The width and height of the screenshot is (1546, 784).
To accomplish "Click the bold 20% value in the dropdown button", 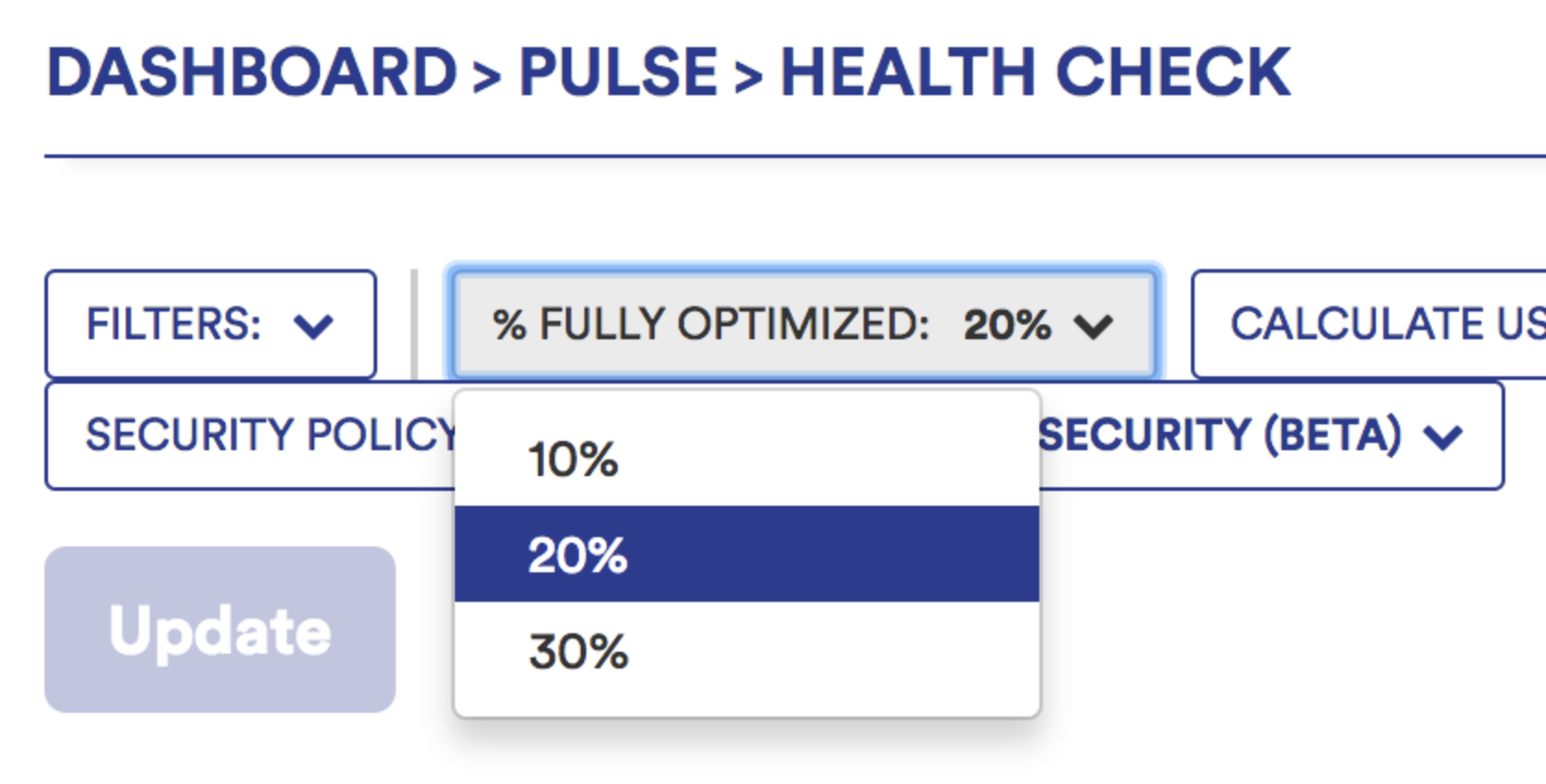I will point(1007,325).
